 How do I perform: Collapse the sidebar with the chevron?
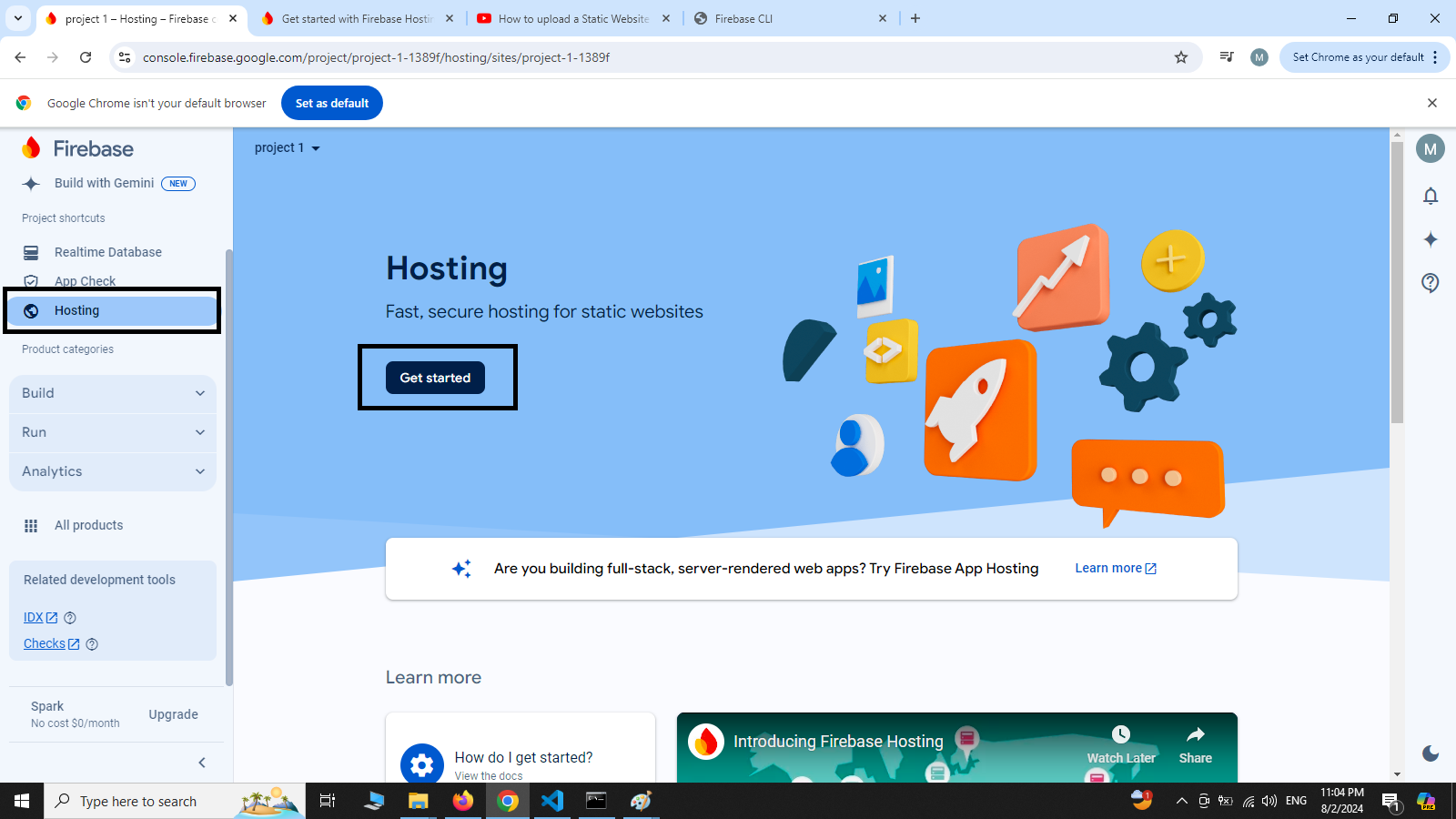(201, 763)
